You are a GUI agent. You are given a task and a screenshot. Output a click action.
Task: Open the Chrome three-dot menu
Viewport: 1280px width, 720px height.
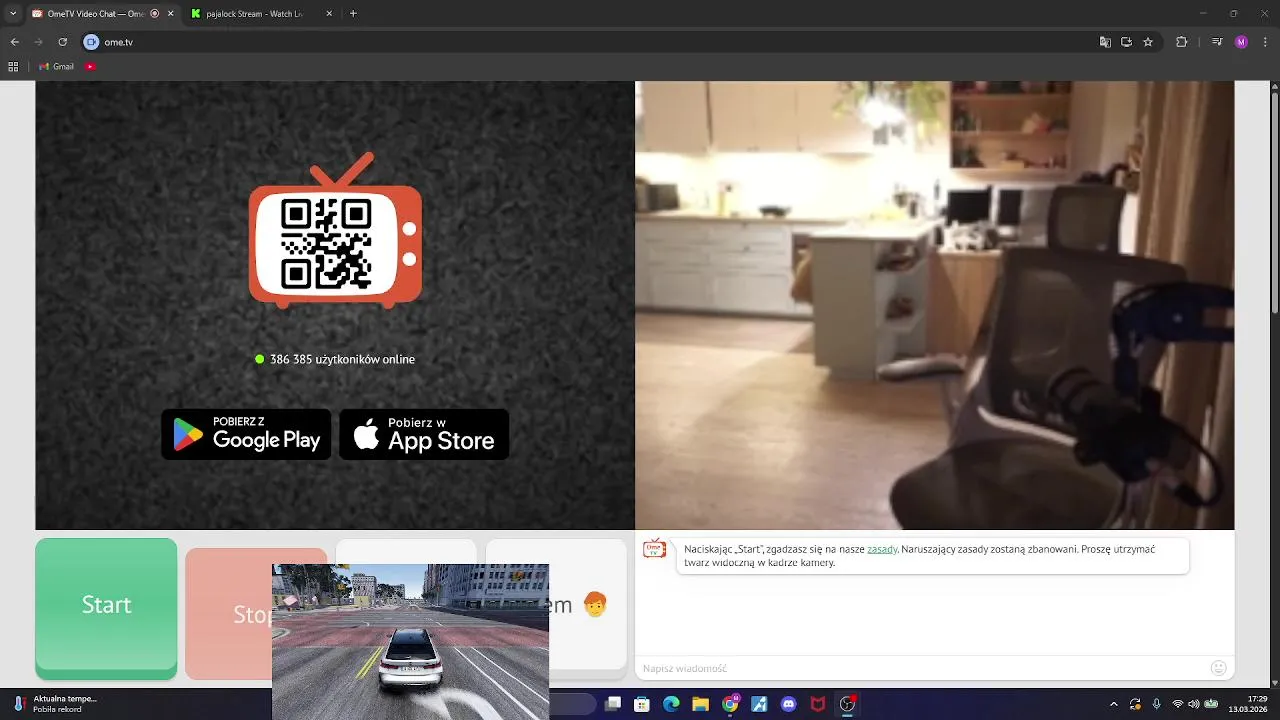click(1266, 42)
